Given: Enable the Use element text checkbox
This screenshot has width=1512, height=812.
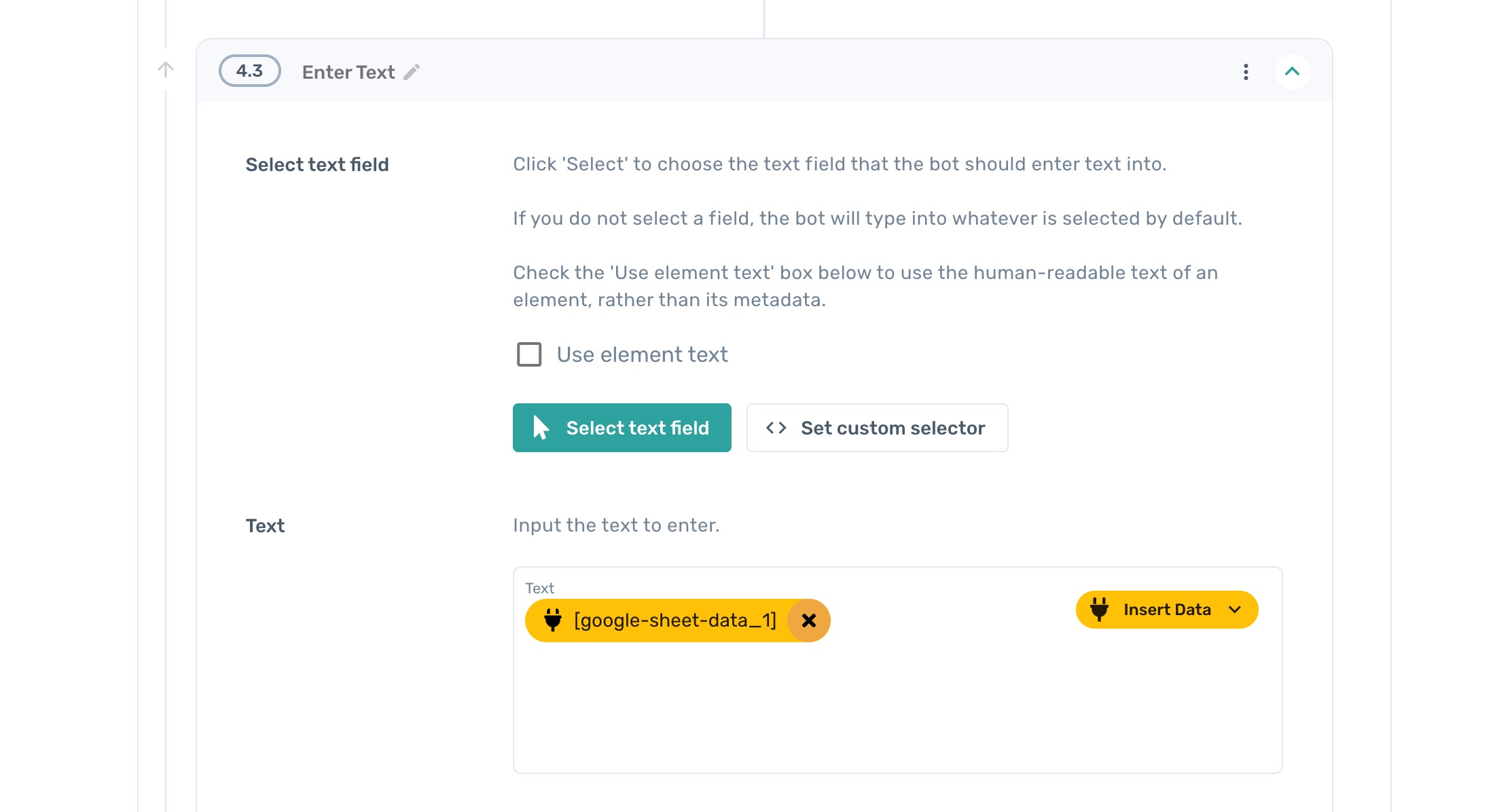Looking at the screenshot, I should (x=529, y=354).
